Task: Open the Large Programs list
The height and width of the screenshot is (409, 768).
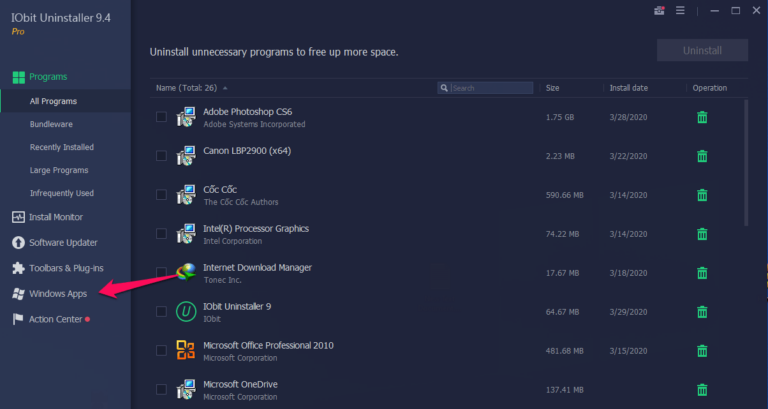Action: 60,170
